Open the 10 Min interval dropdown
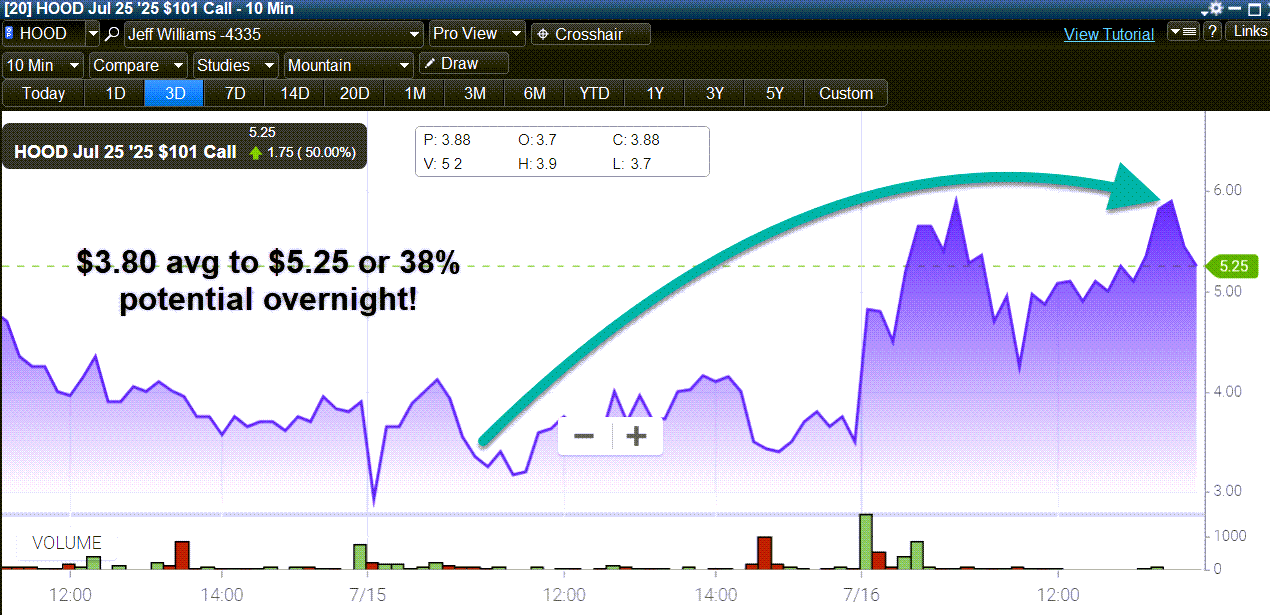Viewport: 1270px width, 615px height. click(44, 65)
